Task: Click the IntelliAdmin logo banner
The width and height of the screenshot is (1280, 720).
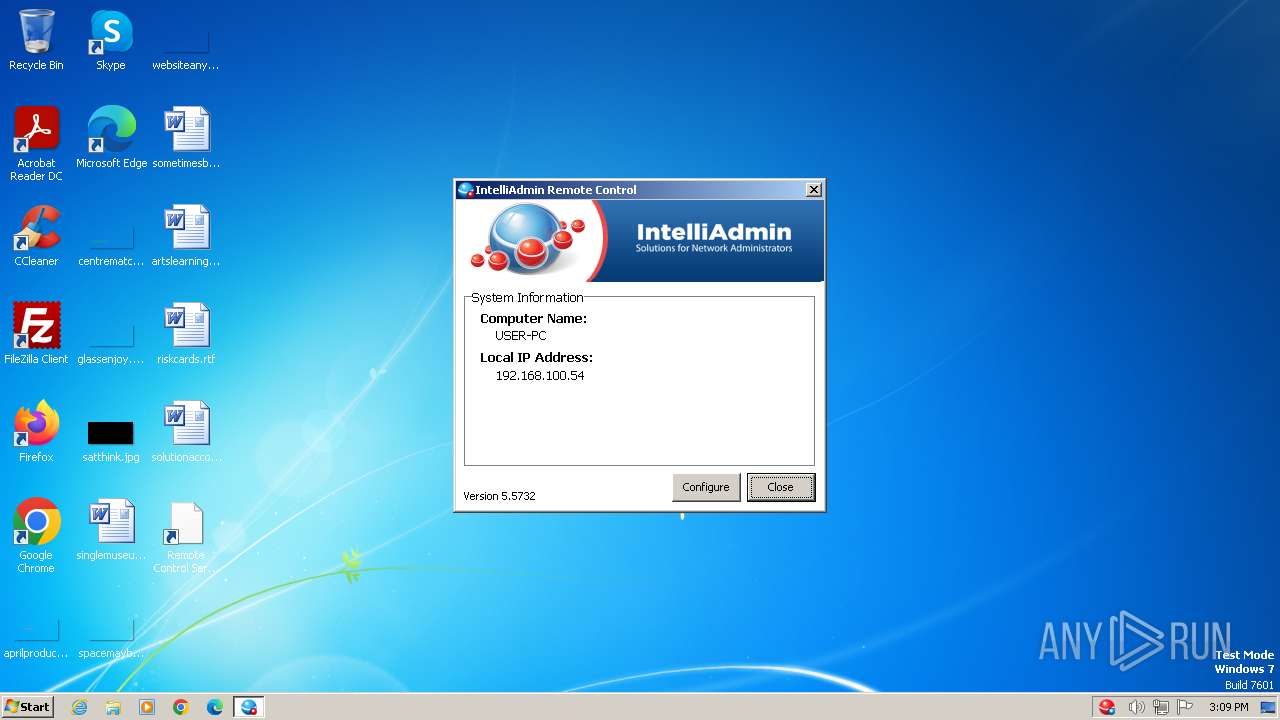Action: coord(640,241)
